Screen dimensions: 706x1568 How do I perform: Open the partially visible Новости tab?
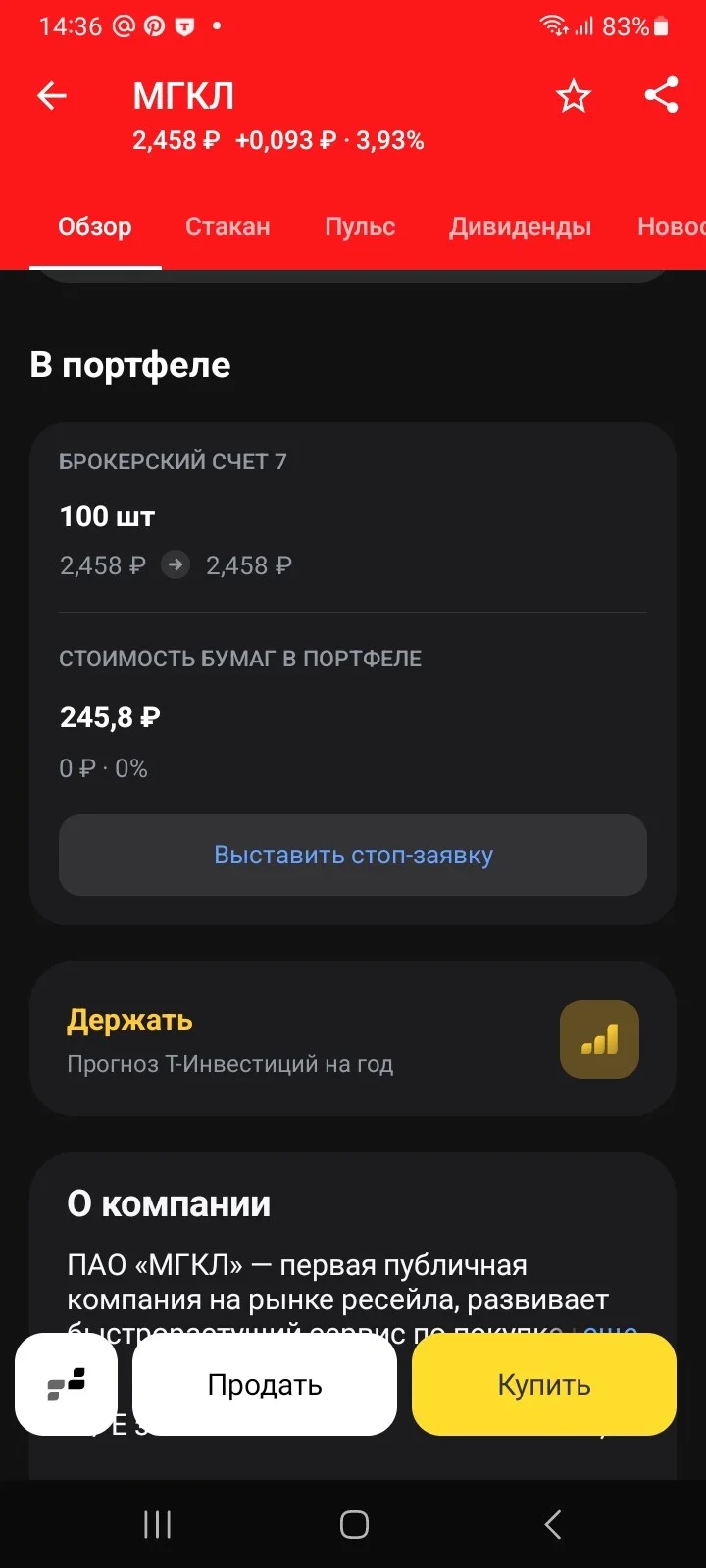pos(672,226)
